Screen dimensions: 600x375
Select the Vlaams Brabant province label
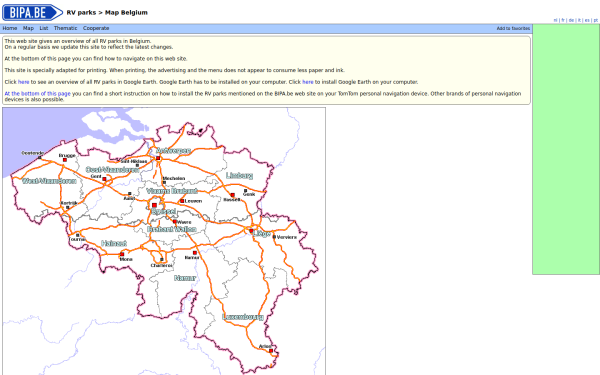tap(172, 191)
